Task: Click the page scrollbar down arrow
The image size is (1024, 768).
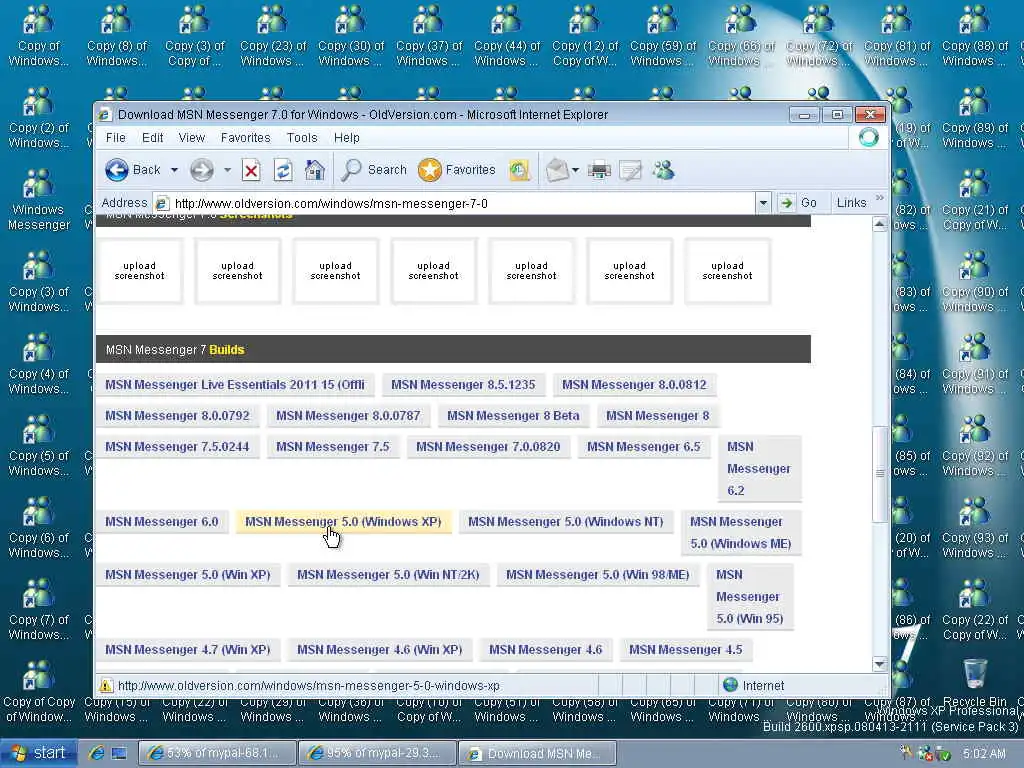Action: coord(880,664)
